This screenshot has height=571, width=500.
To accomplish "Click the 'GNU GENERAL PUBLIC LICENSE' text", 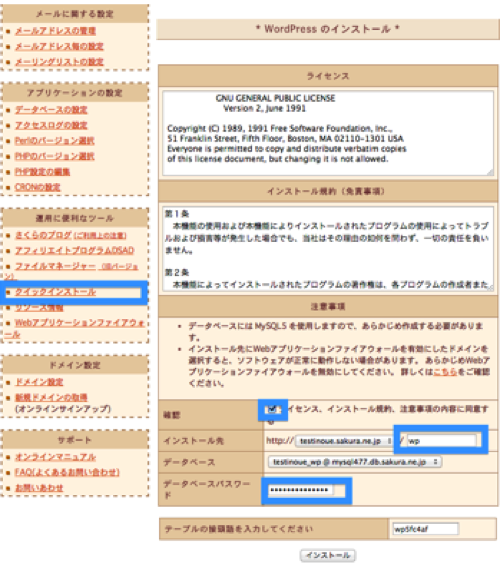I will [x=275, y=98].
